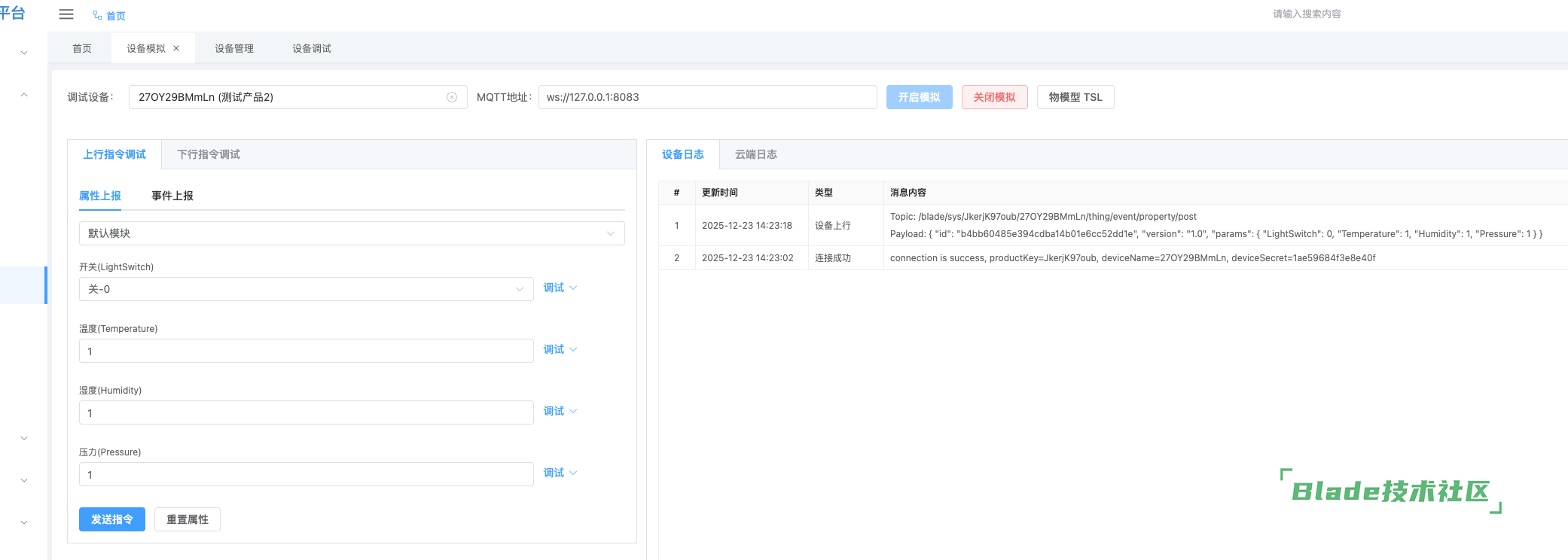
Task: Clear the selected debug device field
Action: point(452,97)
